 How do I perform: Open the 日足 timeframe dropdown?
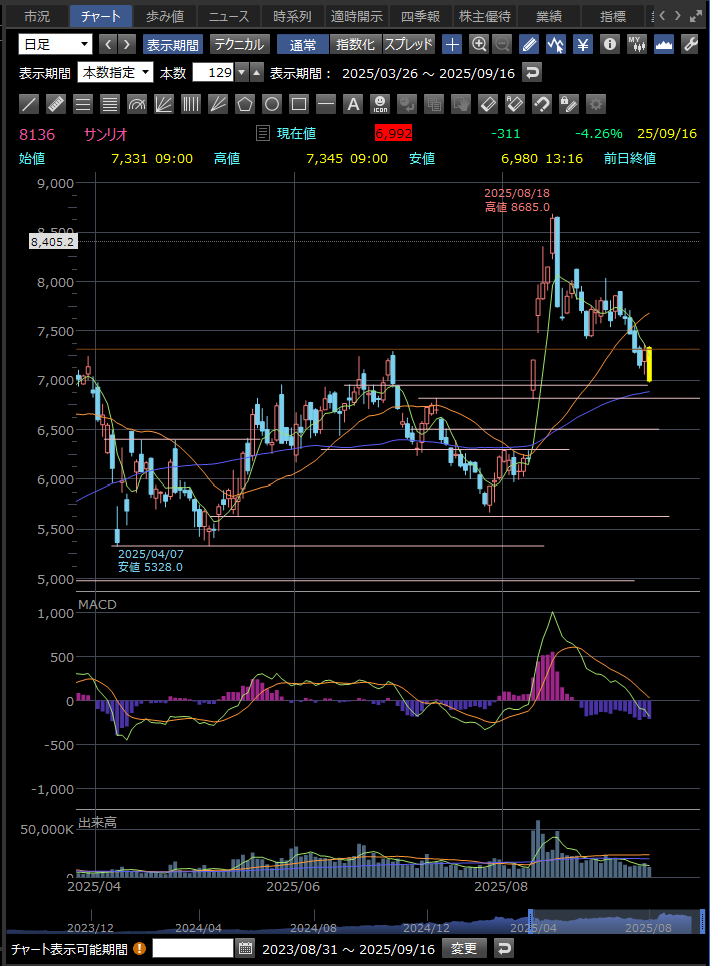pos(56,44)
